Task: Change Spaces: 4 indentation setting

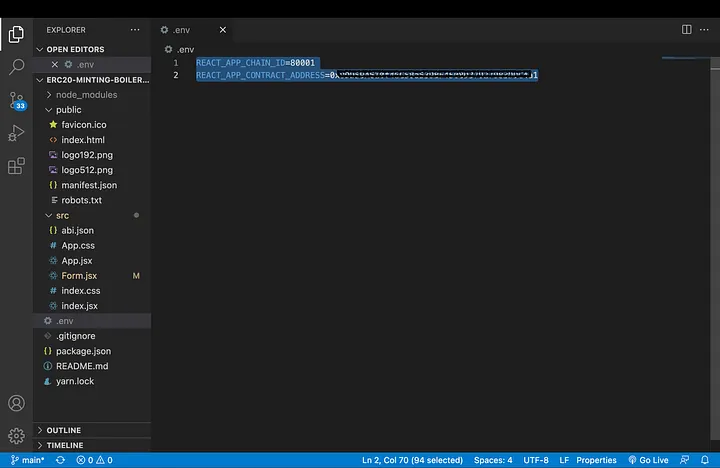Action: tap(492, 460)
